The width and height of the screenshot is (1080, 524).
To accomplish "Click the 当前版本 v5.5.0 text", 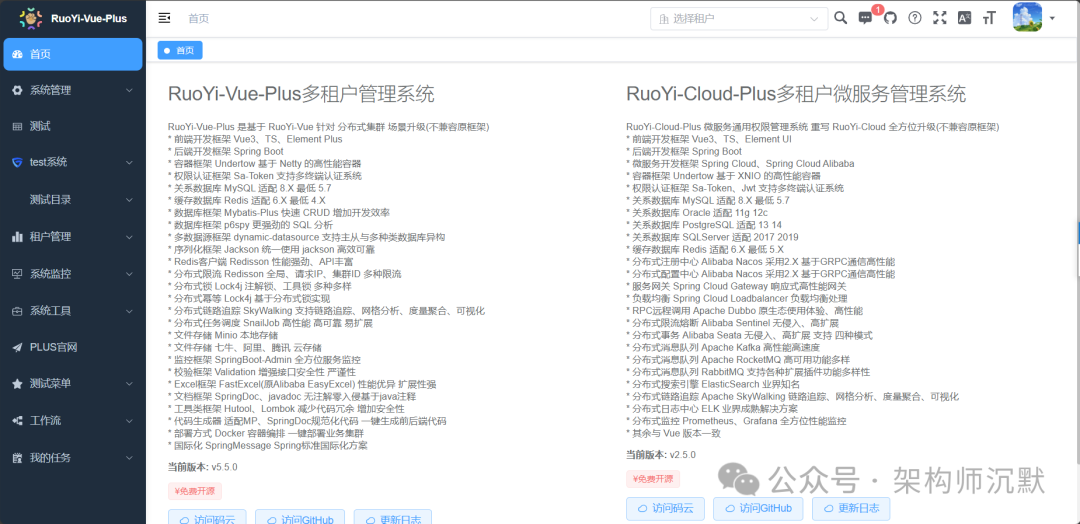I will pos(202,467).
